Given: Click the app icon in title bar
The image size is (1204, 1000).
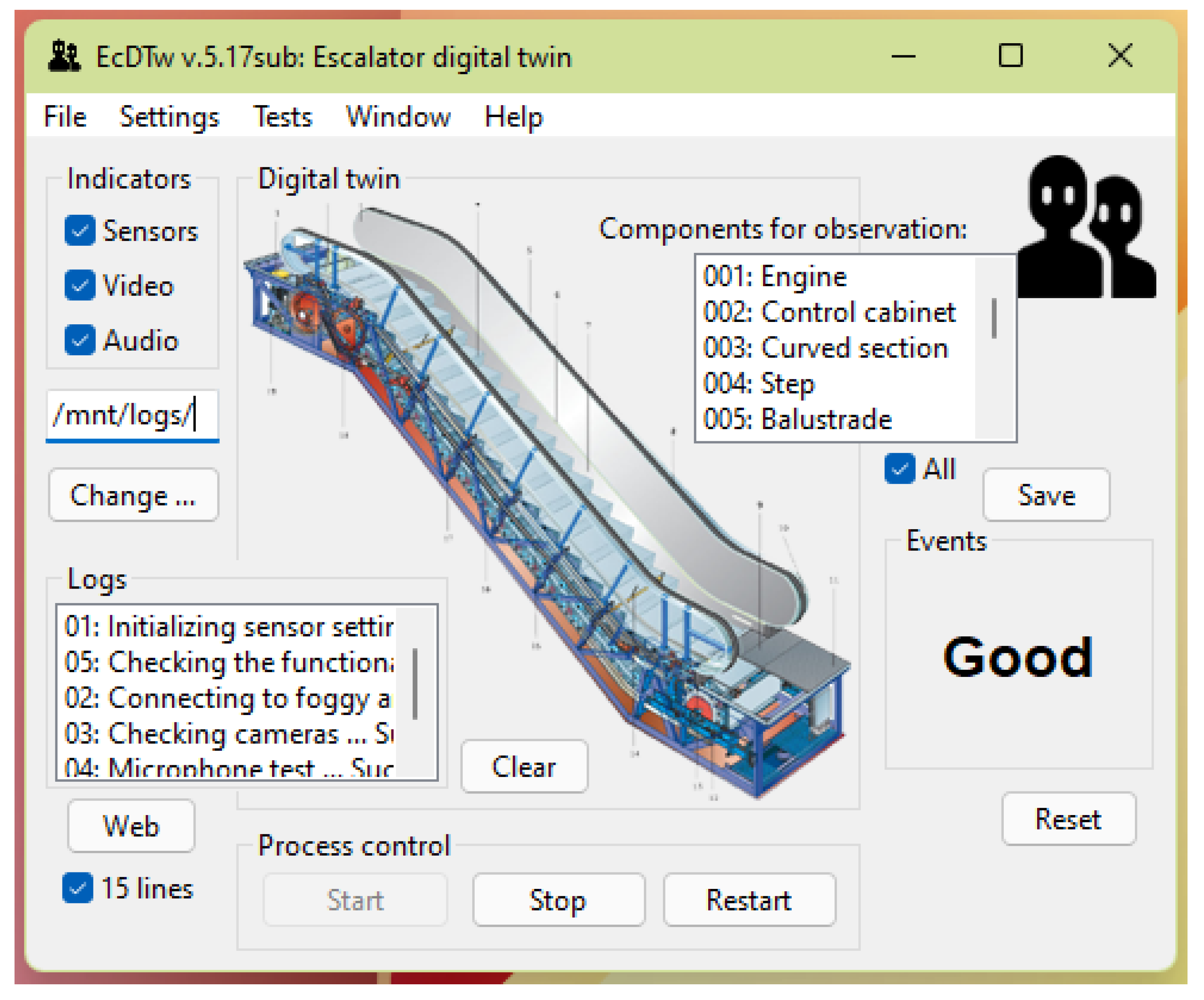Looking at the screenshot, I should 64,56.
